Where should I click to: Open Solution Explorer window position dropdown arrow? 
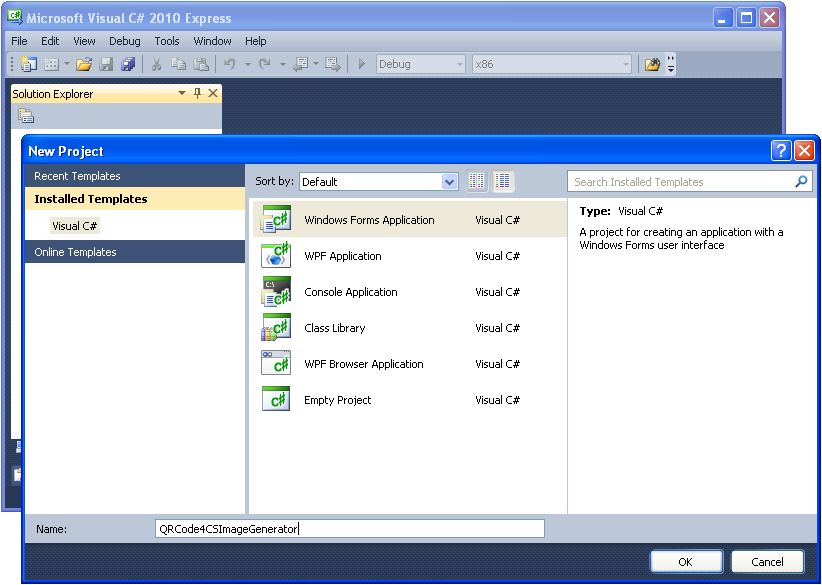(x=182, y=93)
